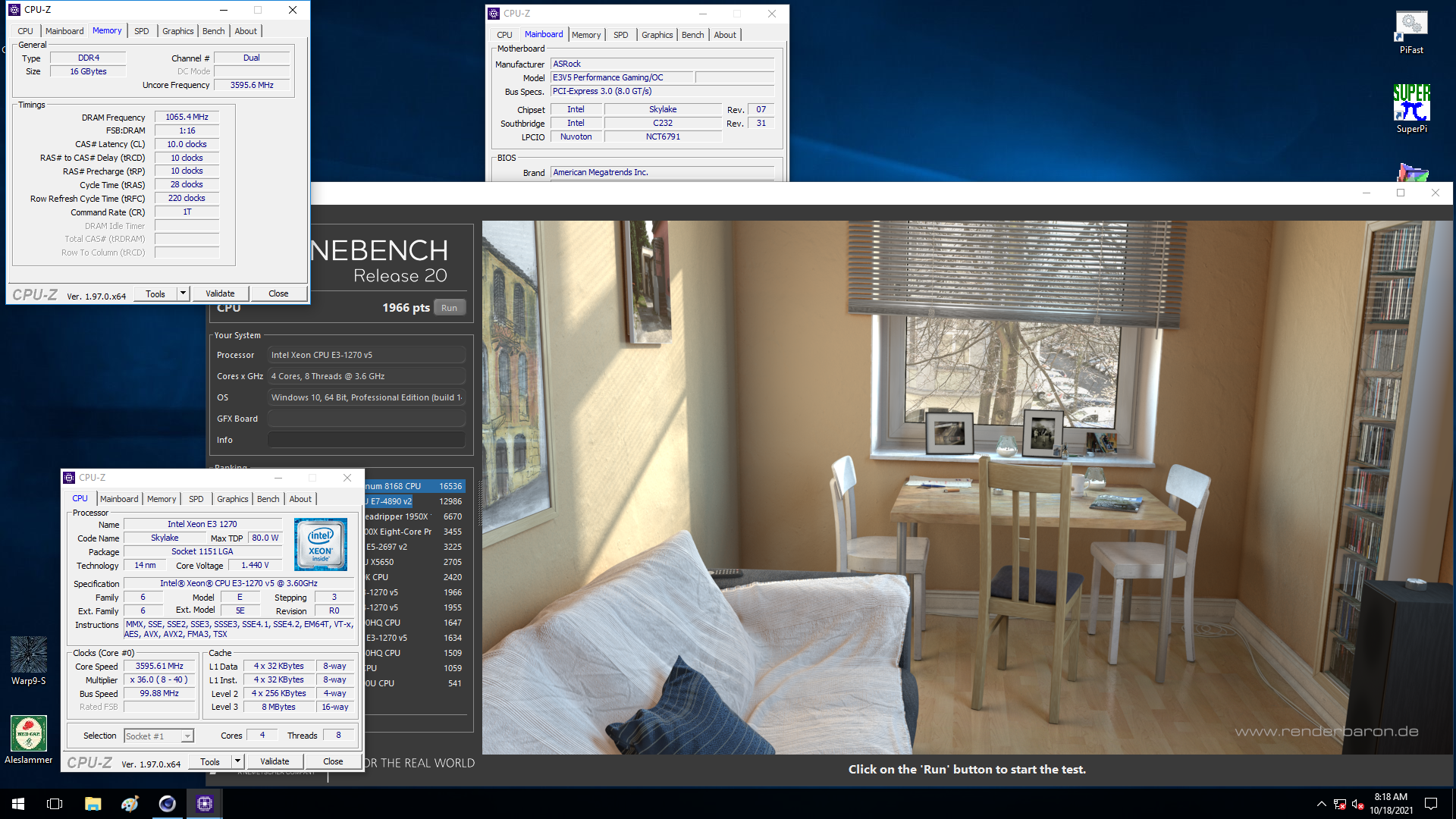Screen dimensions: 1456x819
Task: Open SuperPi desktop shortcut
Action: pos(1411,108)
